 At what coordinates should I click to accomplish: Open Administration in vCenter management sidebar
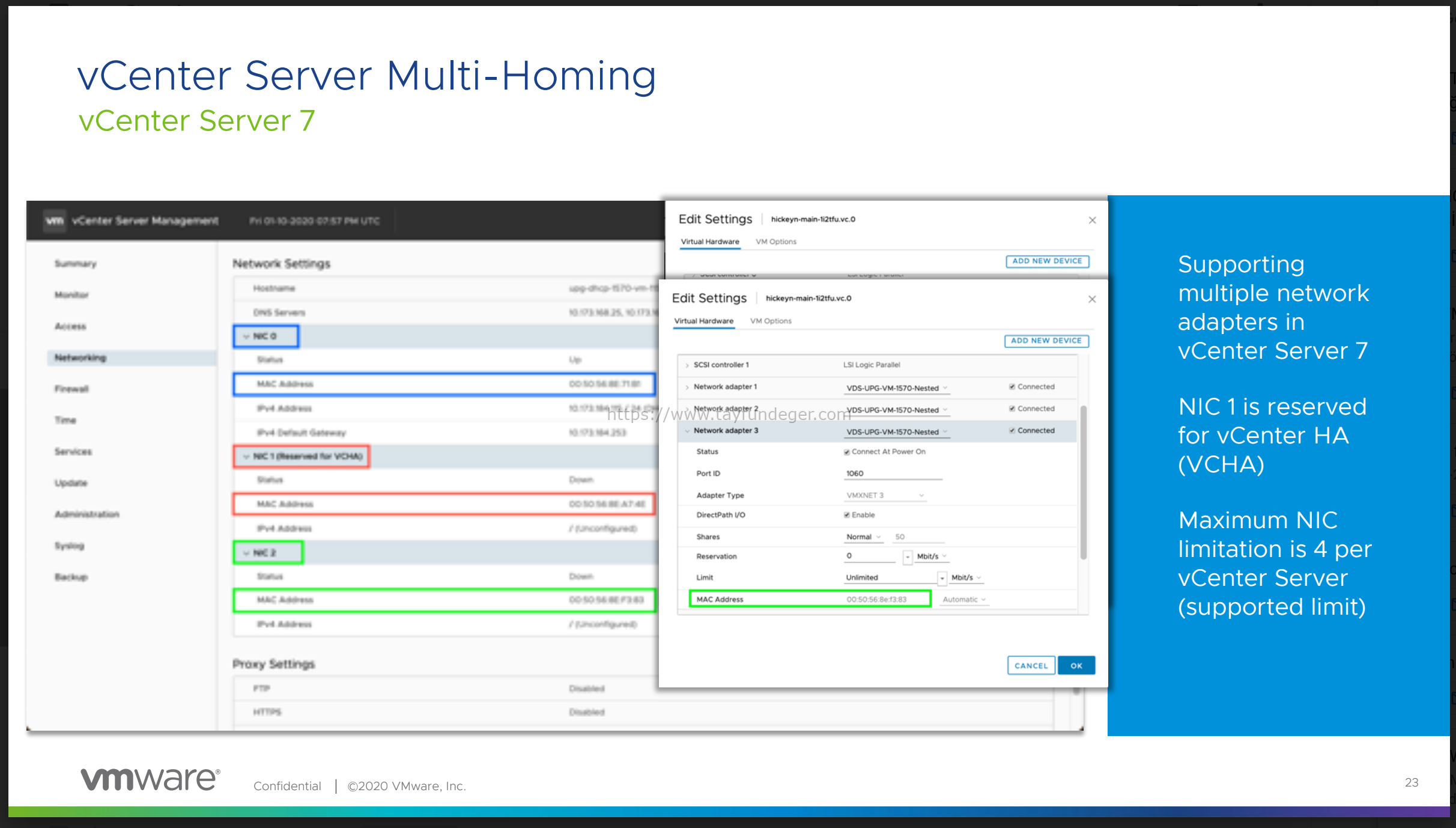pos(87,514)
